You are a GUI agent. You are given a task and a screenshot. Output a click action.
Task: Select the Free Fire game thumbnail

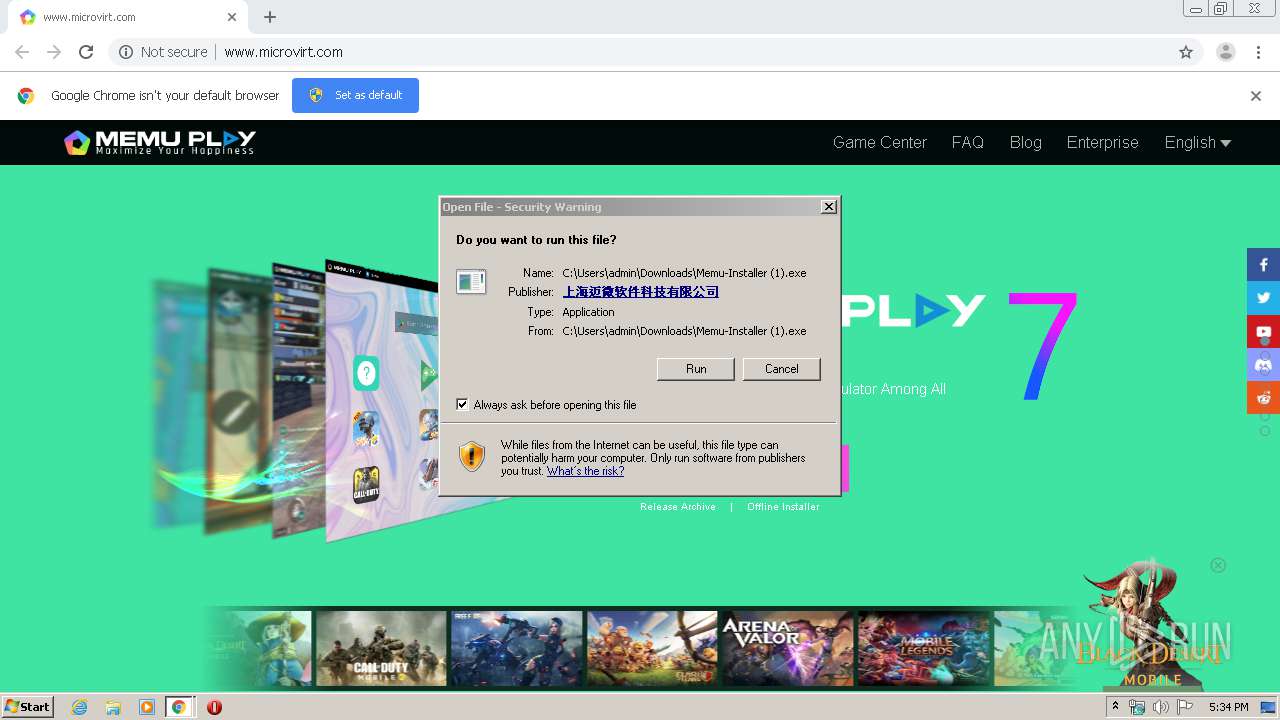pyautogui.click(x=516, y=648)
